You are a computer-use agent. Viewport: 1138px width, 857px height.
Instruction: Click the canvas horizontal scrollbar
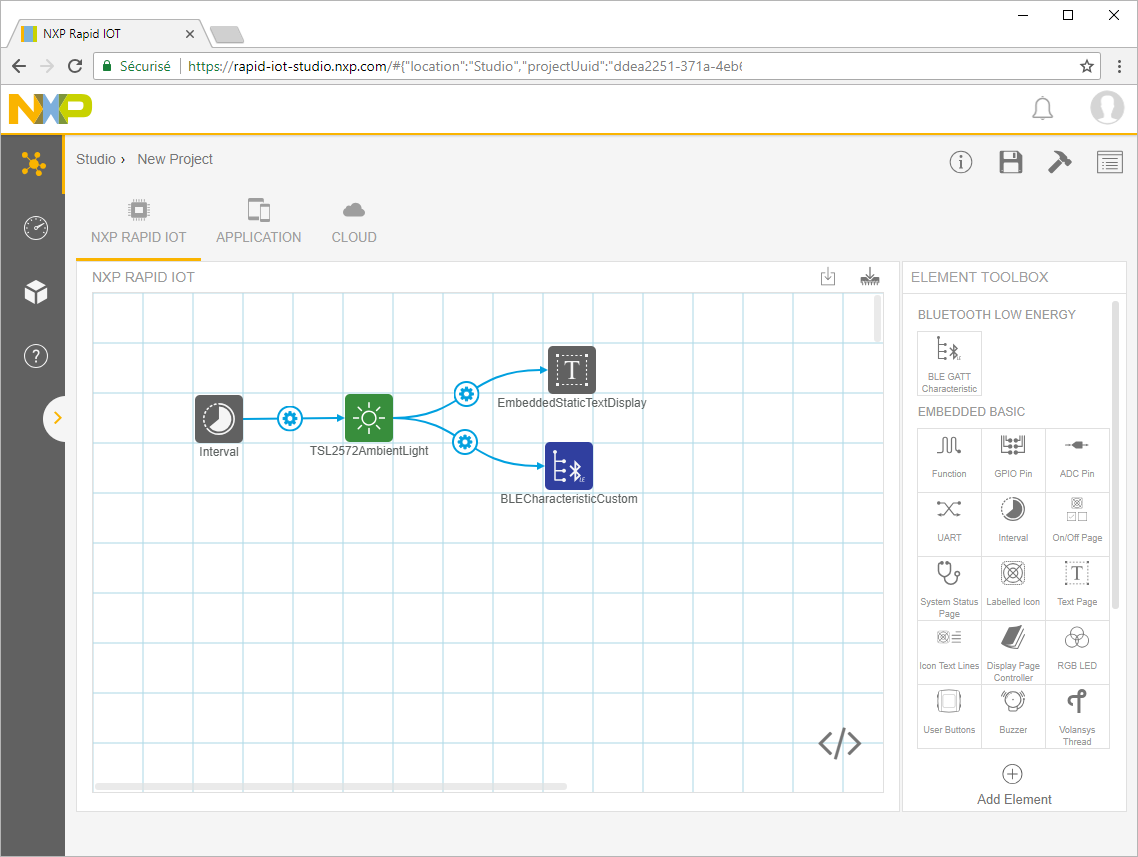click(330, 786)
